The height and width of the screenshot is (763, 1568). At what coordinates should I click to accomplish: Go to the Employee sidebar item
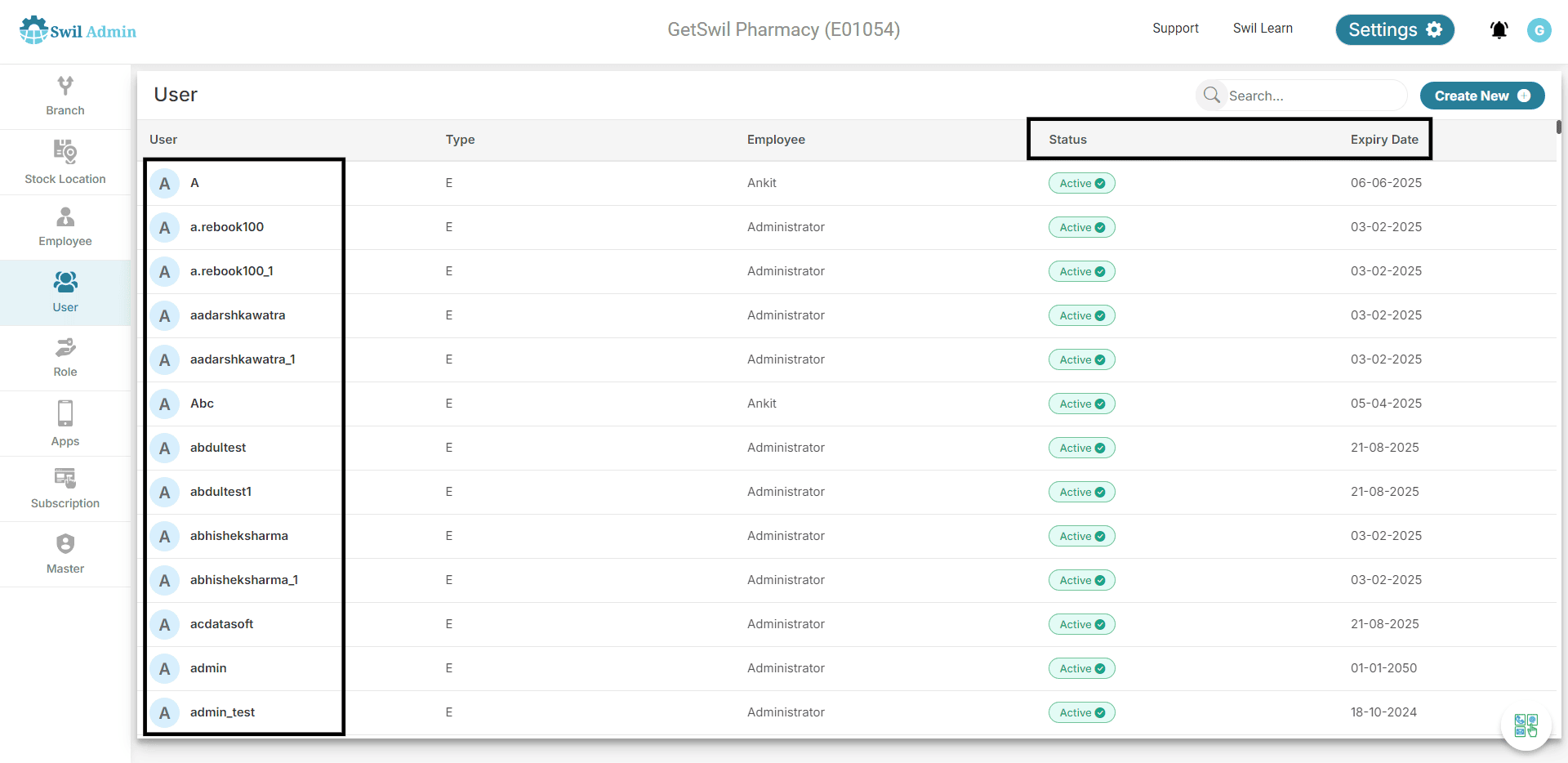[65, 228]
